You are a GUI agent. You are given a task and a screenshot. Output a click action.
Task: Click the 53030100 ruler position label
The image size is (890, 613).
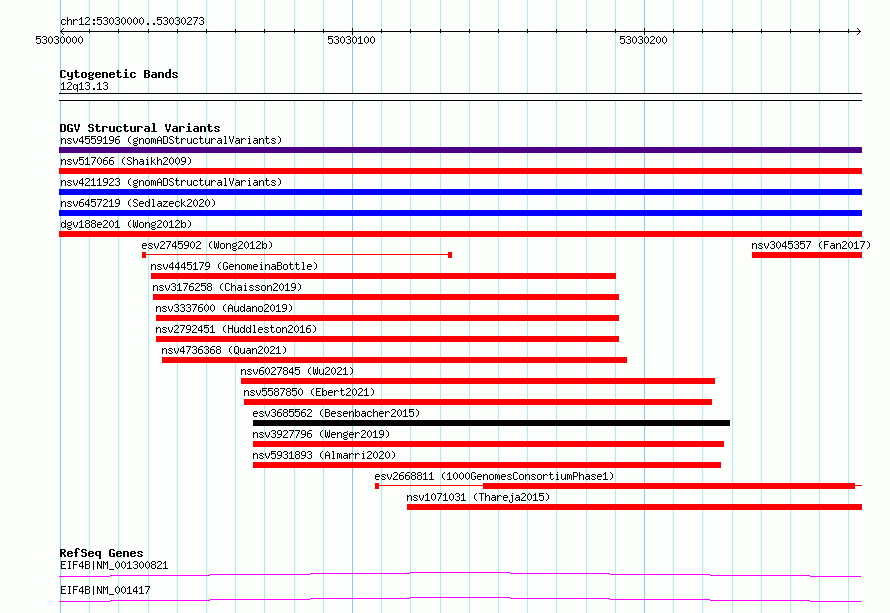click(351, 40)
